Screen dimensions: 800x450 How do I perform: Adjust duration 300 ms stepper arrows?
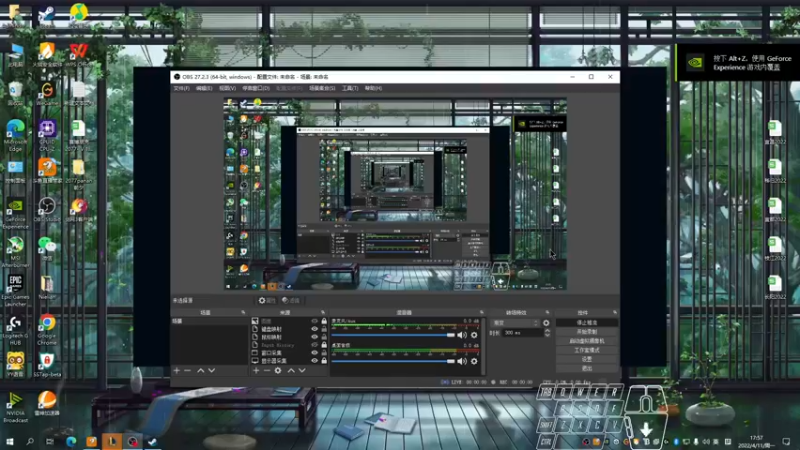pos(547,333)
